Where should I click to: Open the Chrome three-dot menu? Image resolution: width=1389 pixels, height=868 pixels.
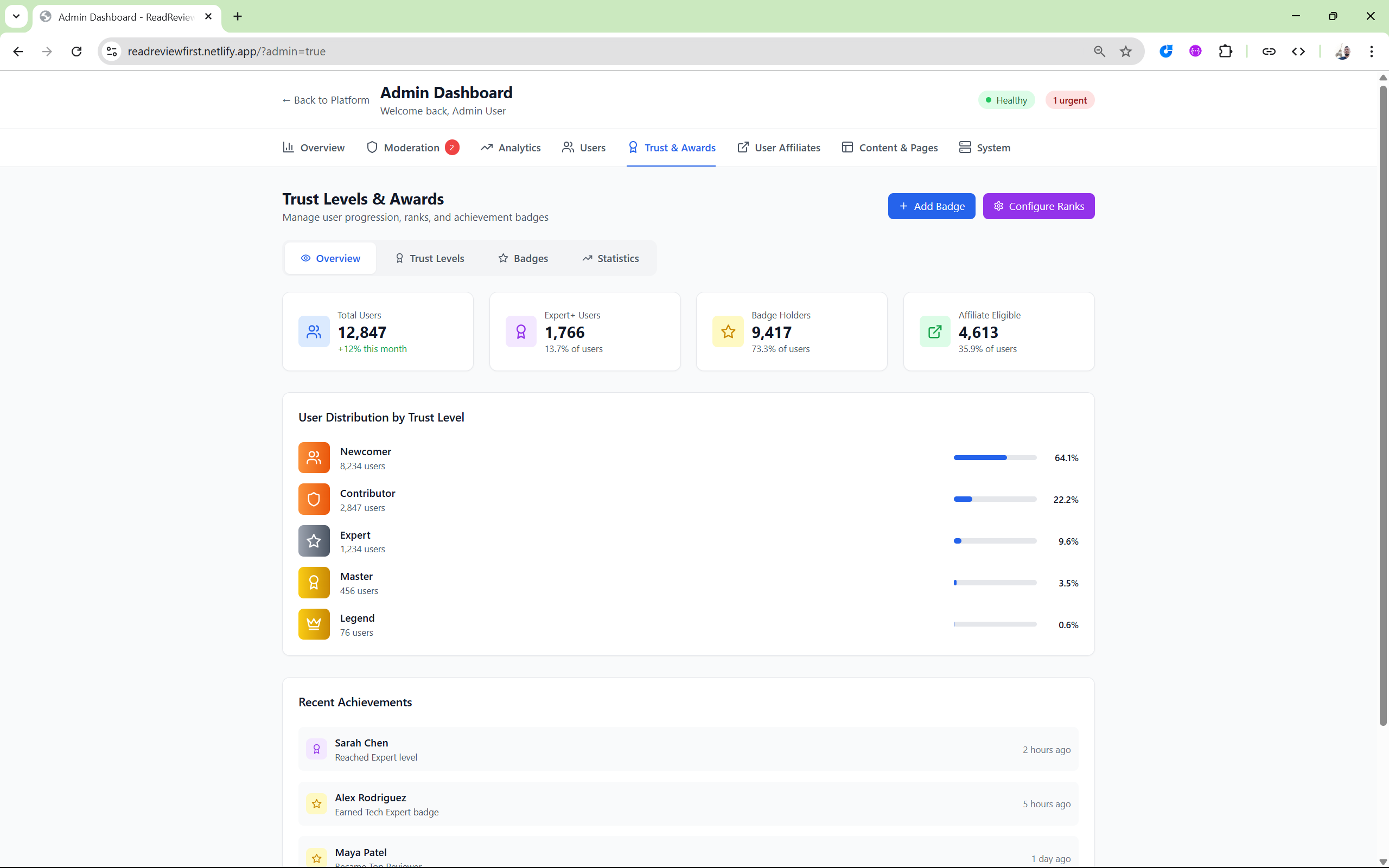coord(1371,52)
